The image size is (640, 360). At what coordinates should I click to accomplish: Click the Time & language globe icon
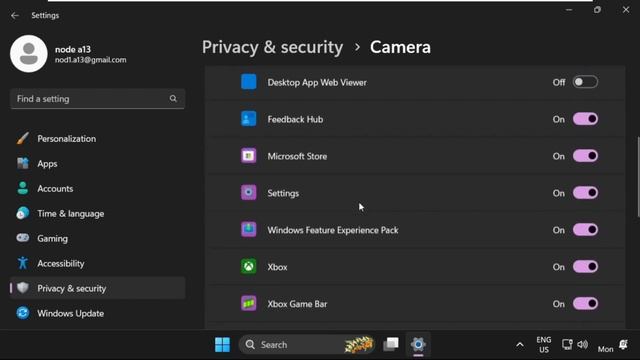tap(23, 213)
